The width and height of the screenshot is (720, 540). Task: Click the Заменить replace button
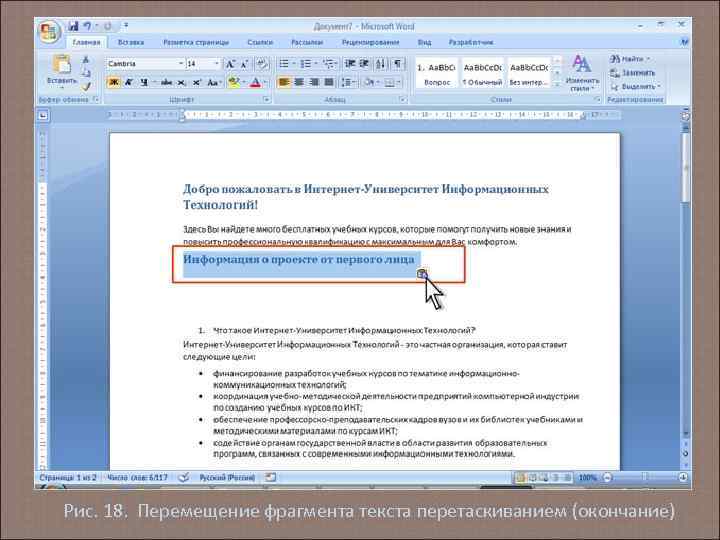[x=632, y=73]
